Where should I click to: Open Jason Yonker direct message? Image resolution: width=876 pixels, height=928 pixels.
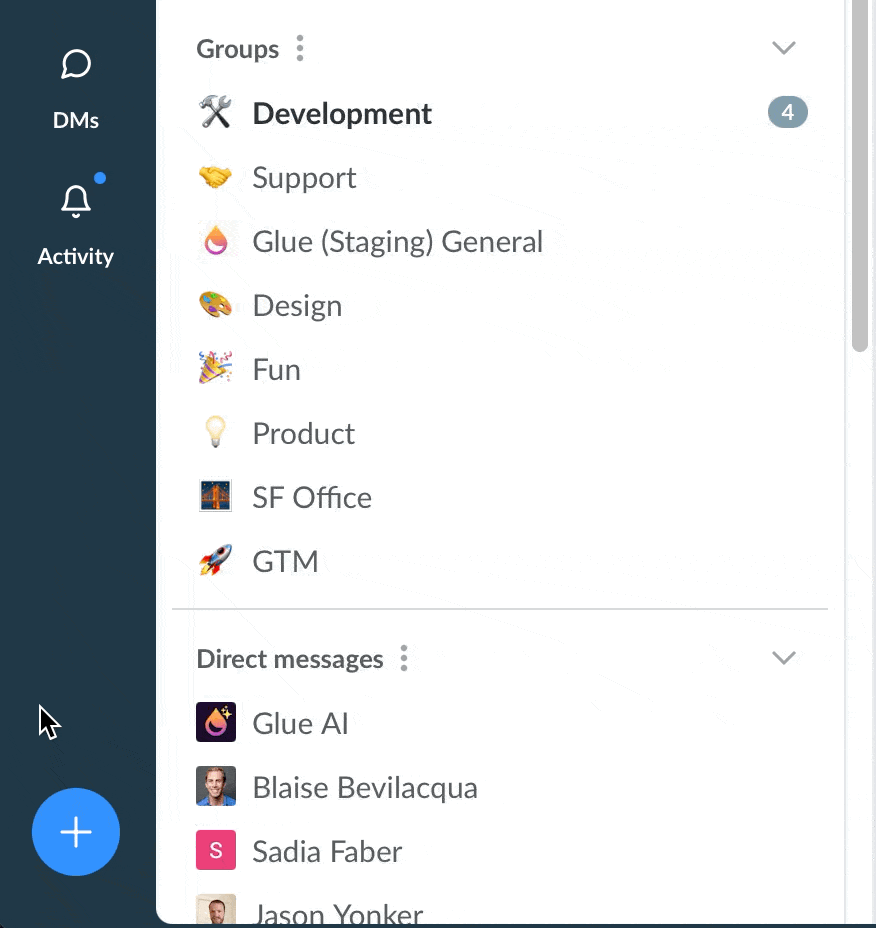coord(337,913)
